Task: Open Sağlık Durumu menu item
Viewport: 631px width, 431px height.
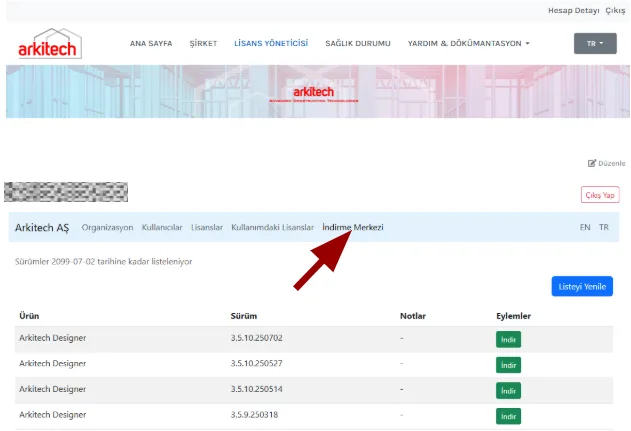Action: tap(358, 43)
